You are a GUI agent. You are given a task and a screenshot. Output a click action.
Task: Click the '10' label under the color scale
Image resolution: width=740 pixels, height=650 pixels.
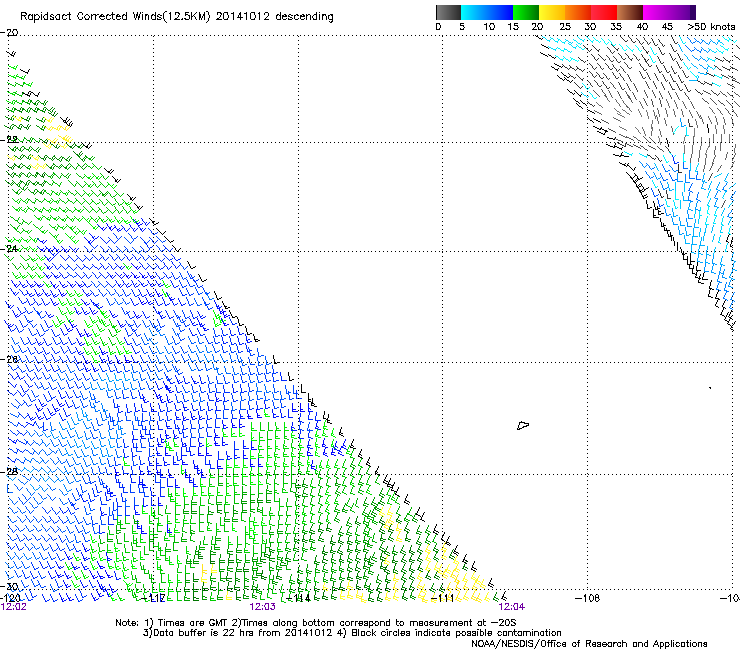point(489,27)
